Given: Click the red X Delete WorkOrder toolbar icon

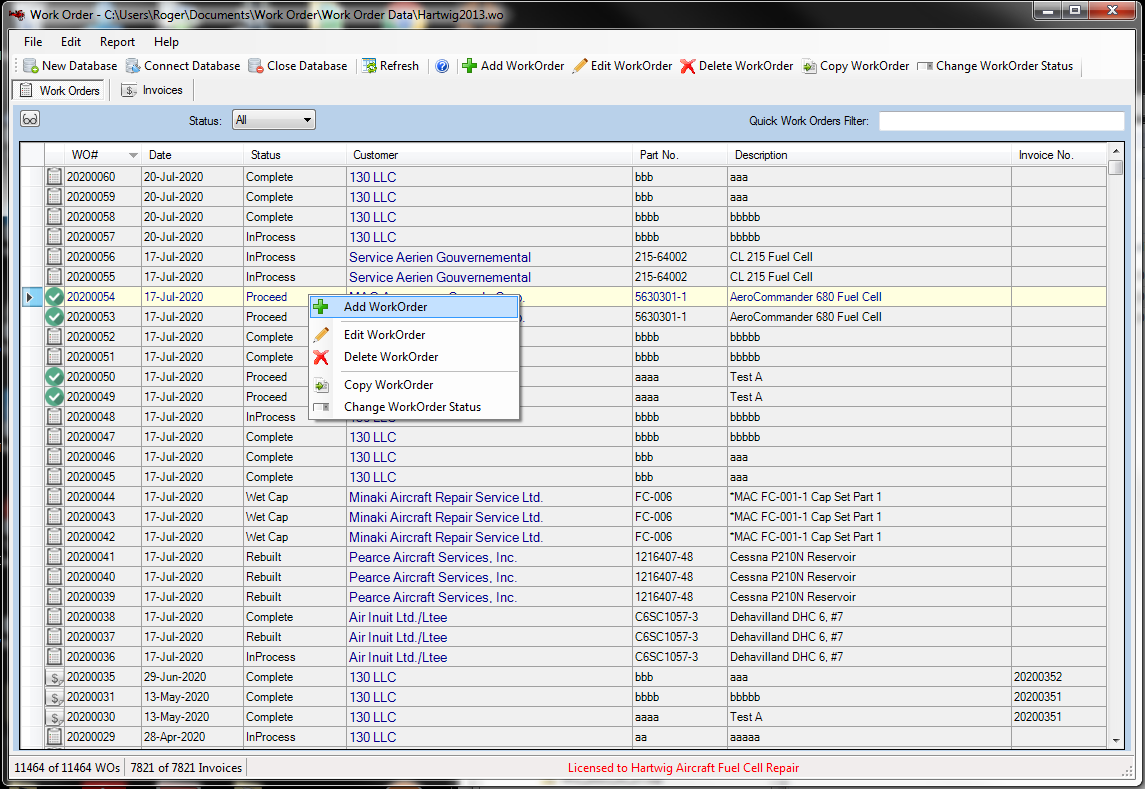Looking at the screenshot, I should (687, 66).
